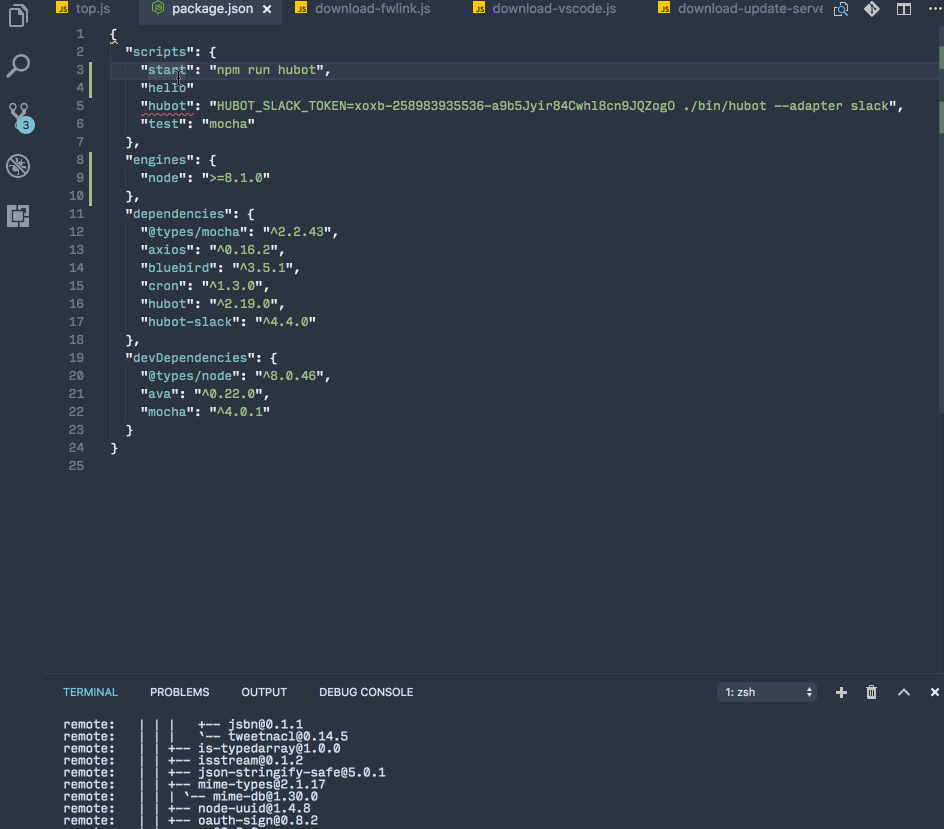Click the "npm run hubot" value

click(x=266, y=70)
